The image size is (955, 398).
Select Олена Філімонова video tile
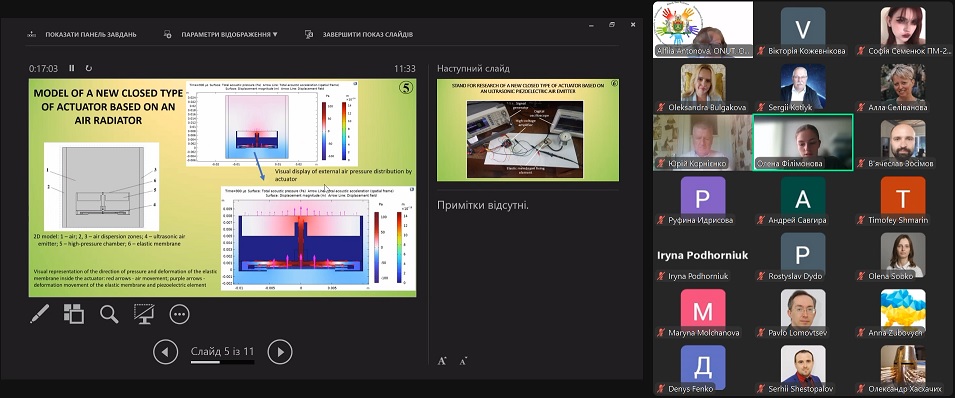coord(803,142)
